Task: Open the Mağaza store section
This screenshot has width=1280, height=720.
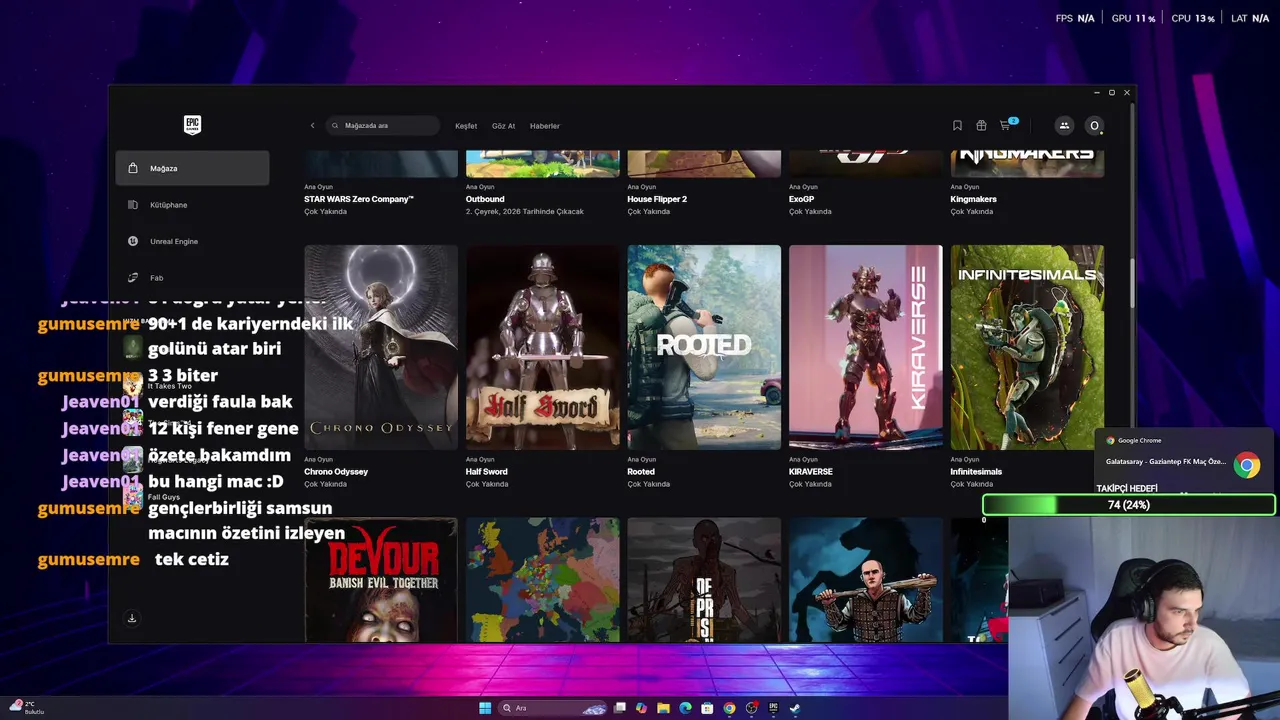Action: [x=192, y=168]
